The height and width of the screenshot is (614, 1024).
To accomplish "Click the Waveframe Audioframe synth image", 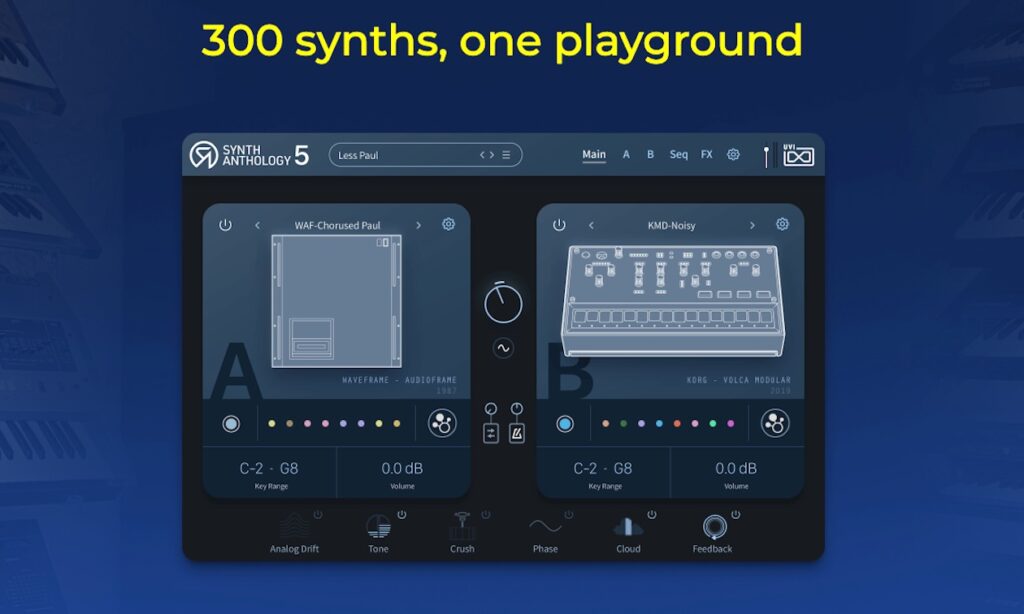I will (x=336, y=301).
